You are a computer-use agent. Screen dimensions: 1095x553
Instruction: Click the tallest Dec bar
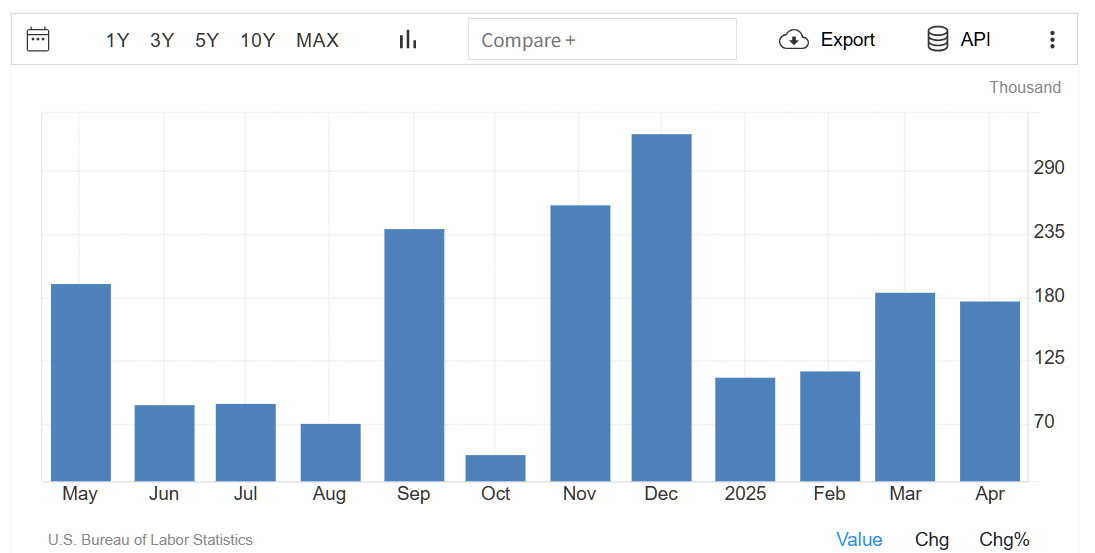(x=661, y=308)
